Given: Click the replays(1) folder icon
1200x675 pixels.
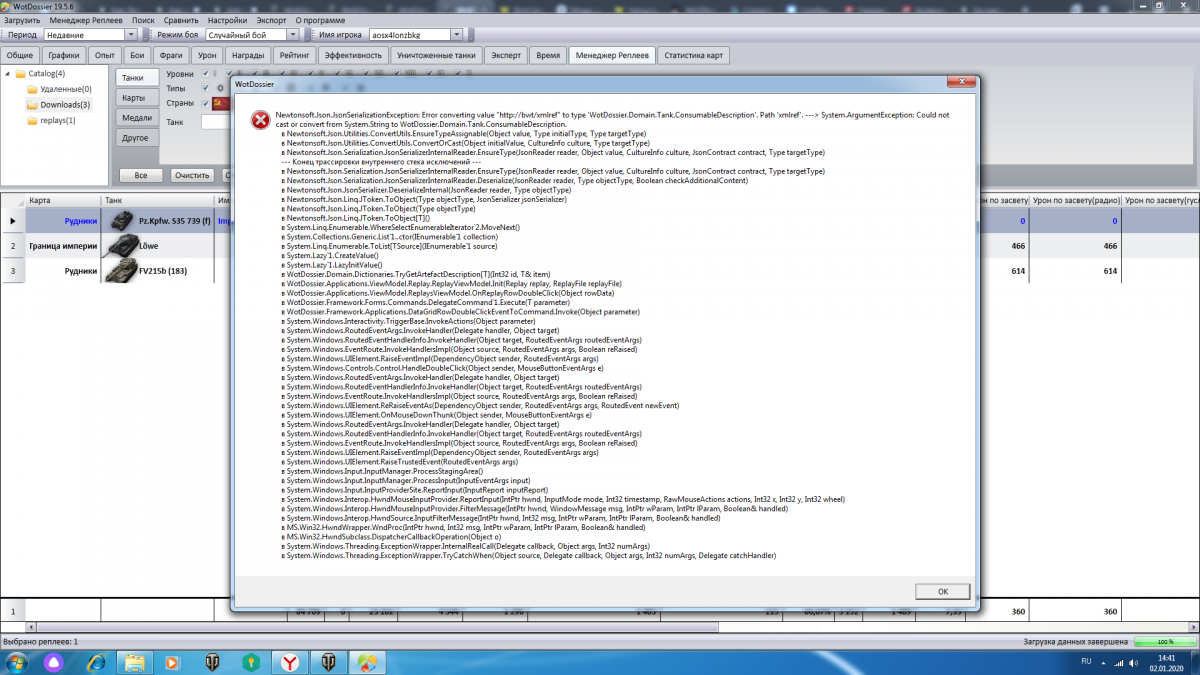Looking at the screenshot, I should pos(32,120).
